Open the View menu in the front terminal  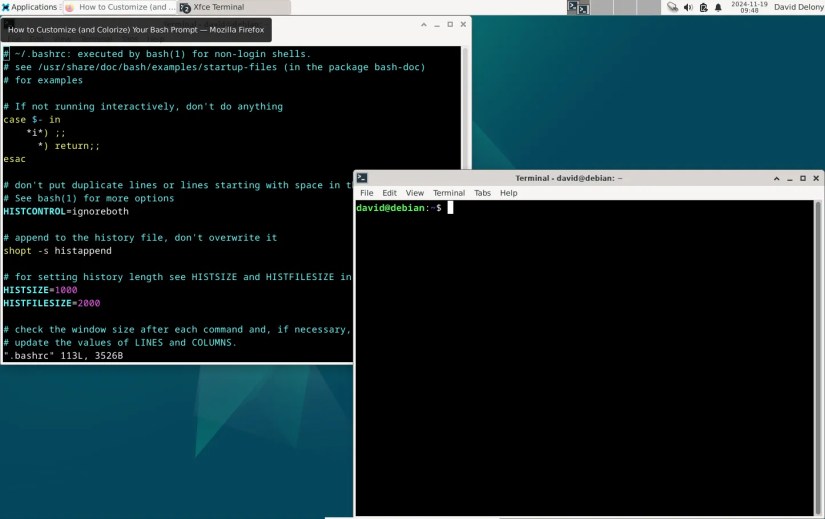coord(415,193)
